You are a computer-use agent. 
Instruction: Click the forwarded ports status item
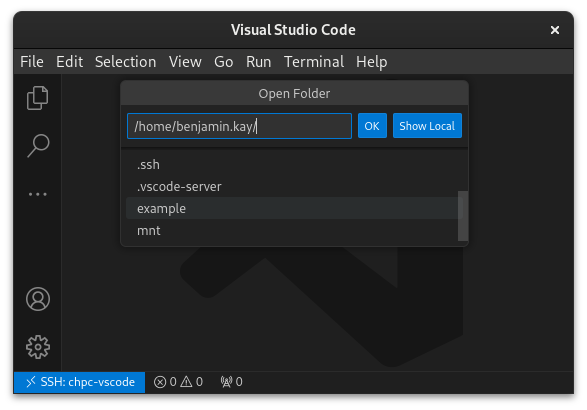pyautogui.click(x=231, y=382)
